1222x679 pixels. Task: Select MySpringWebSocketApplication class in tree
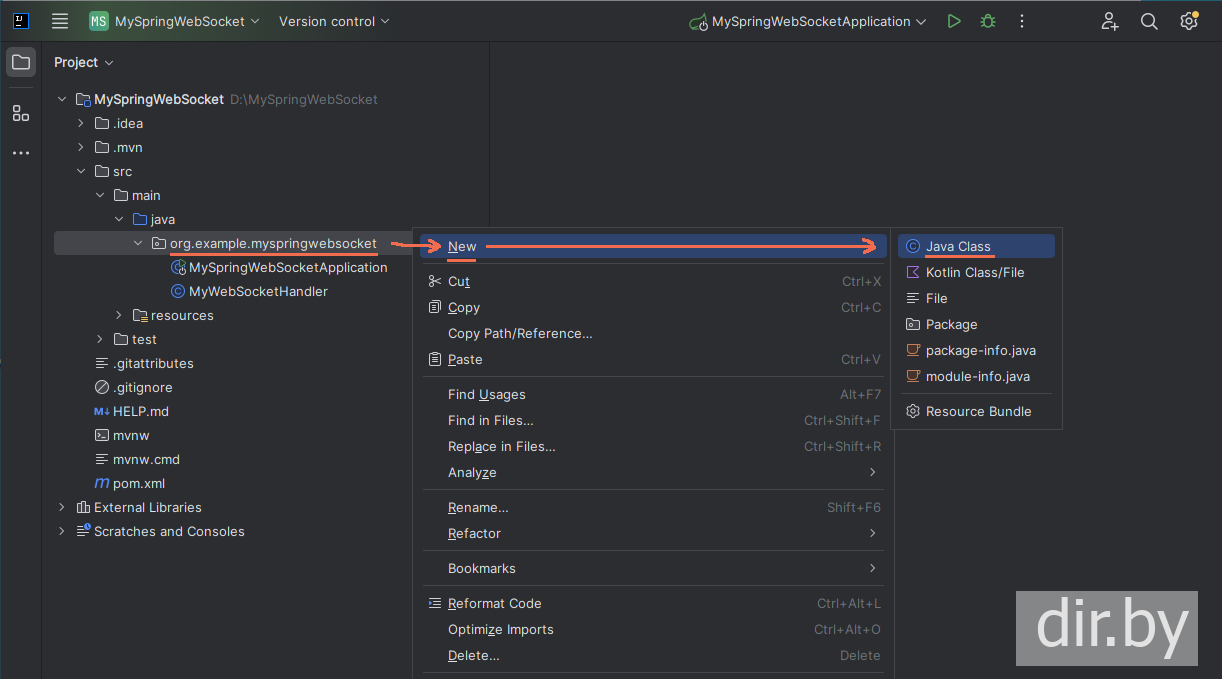click(x=288, y=267)
